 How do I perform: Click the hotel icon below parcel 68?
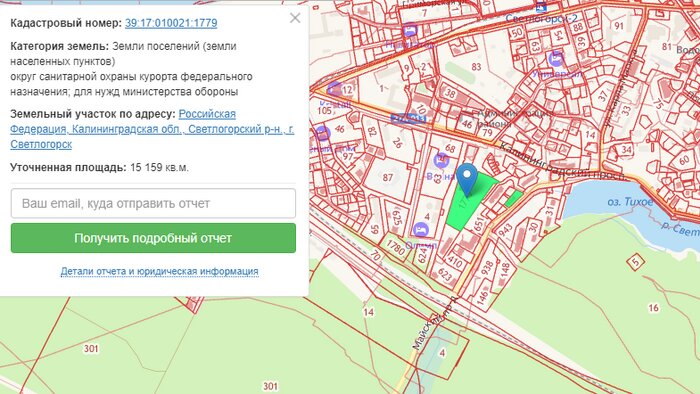point(441,160)
